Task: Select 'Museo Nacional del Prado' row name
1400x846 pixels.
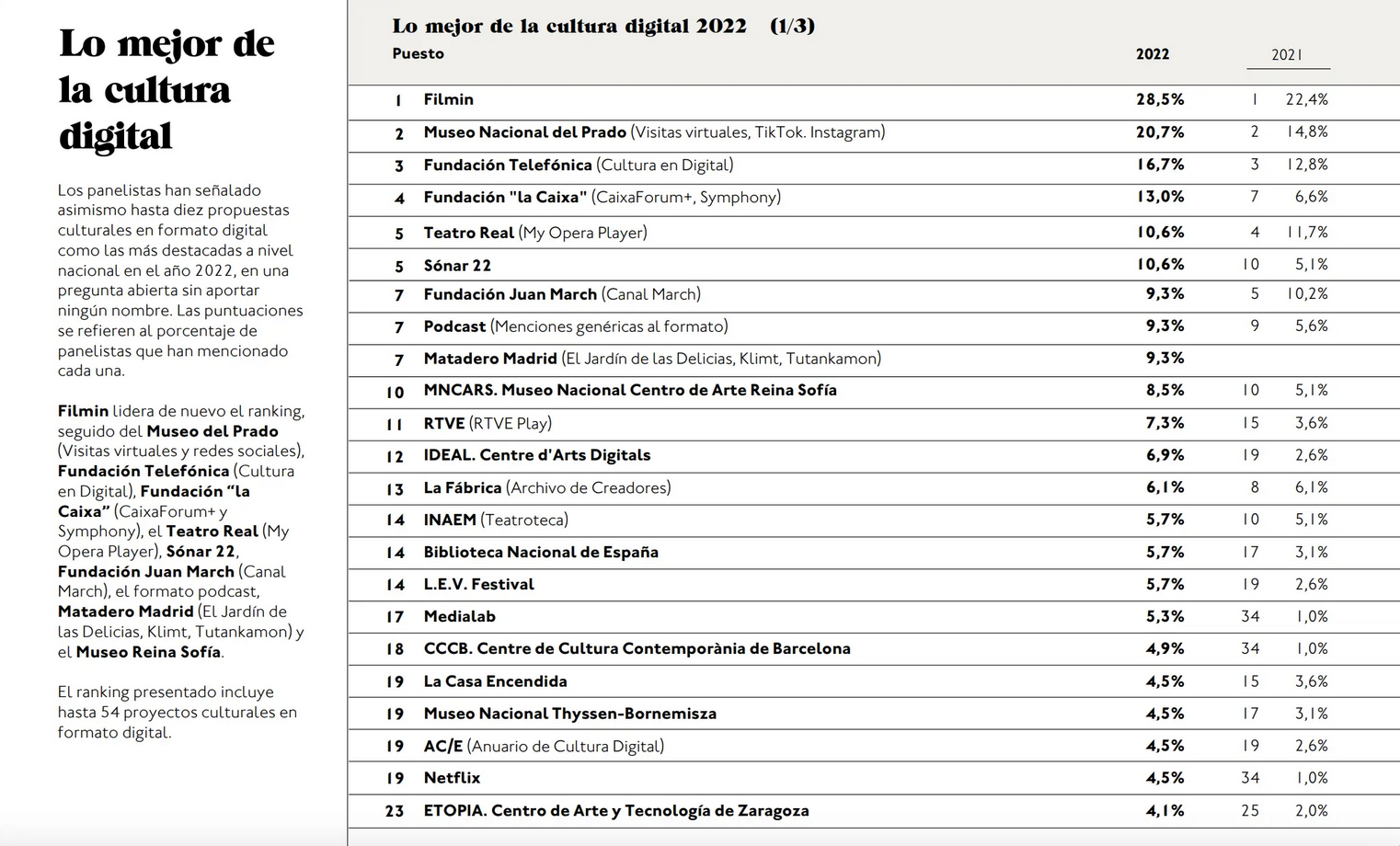Action: (x=524, y=132)
